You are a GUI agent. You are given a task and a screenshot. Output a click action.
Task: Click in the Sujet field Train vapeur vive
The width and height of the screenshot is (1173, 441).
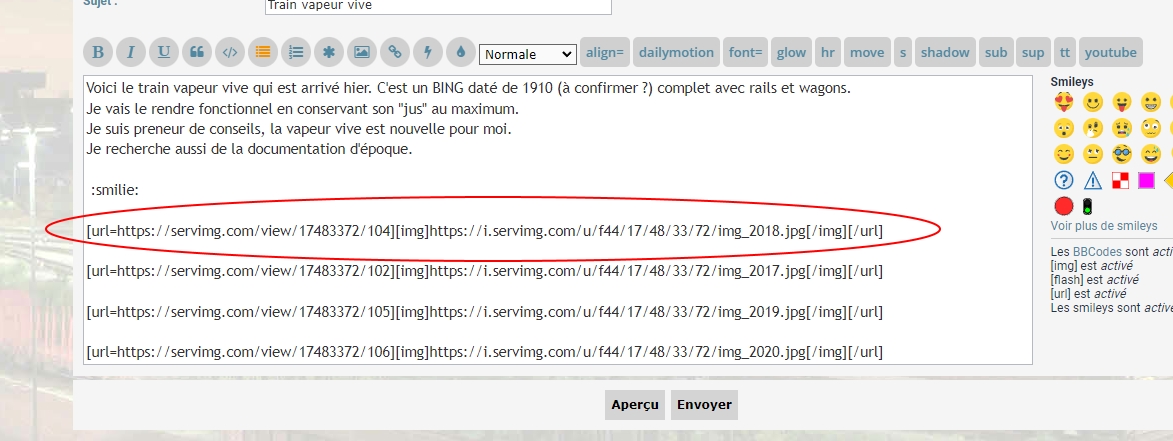437,6
